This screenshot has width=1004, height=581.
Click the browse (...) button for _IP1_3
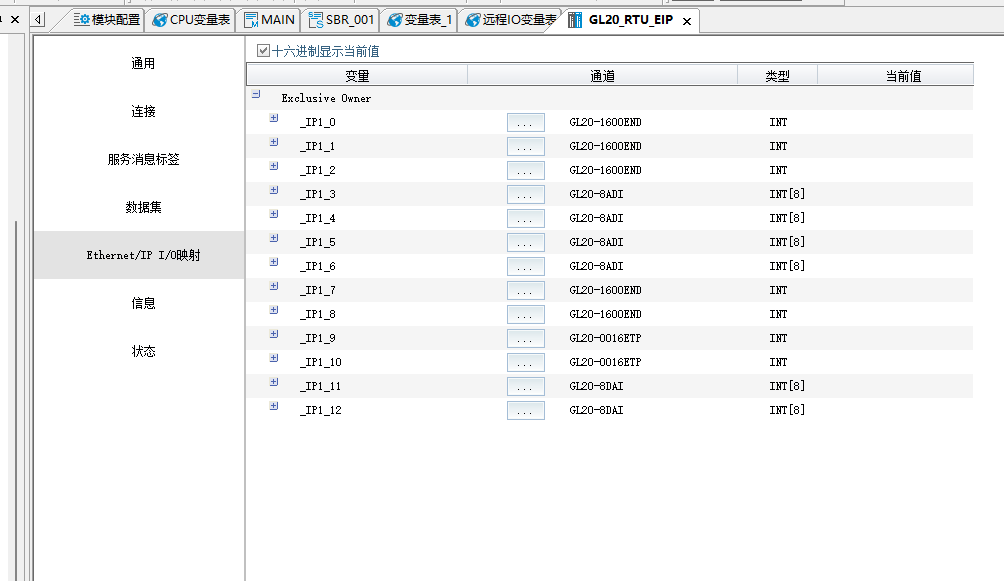click(x=525, y=194)
